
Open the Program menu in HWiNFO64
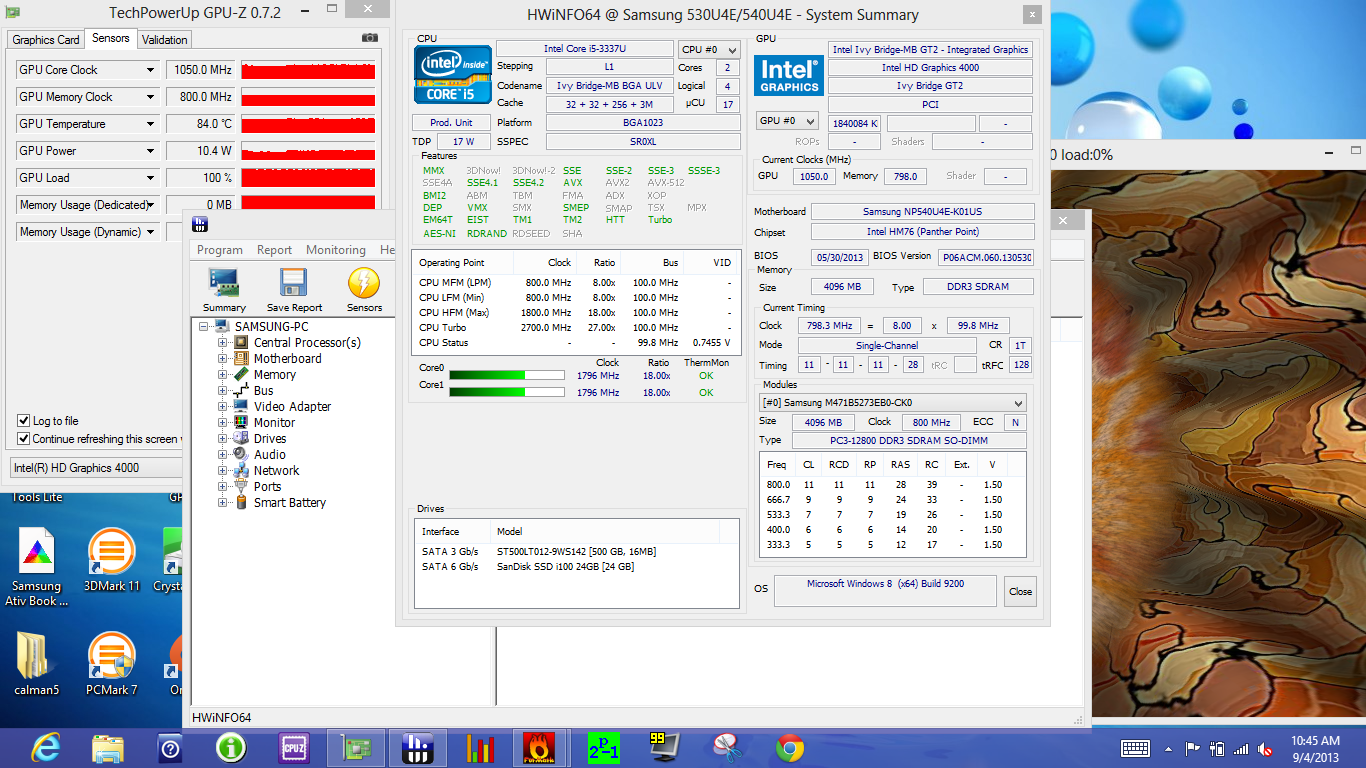coord(220,250)
